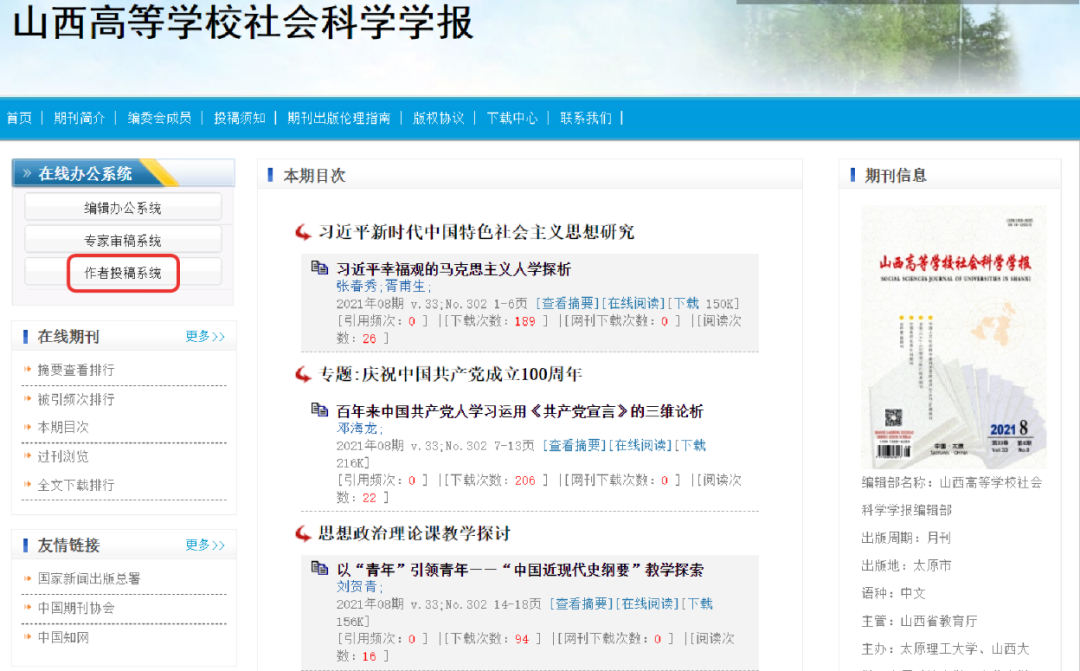Click the 专家审稿系统 button
Screen dimensions: 1080x671
(123, 240)
